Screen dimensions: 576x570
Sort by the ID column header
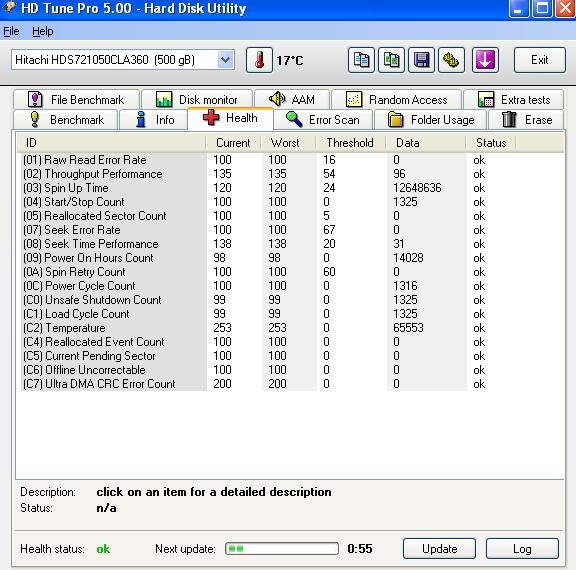pos(111,143)
